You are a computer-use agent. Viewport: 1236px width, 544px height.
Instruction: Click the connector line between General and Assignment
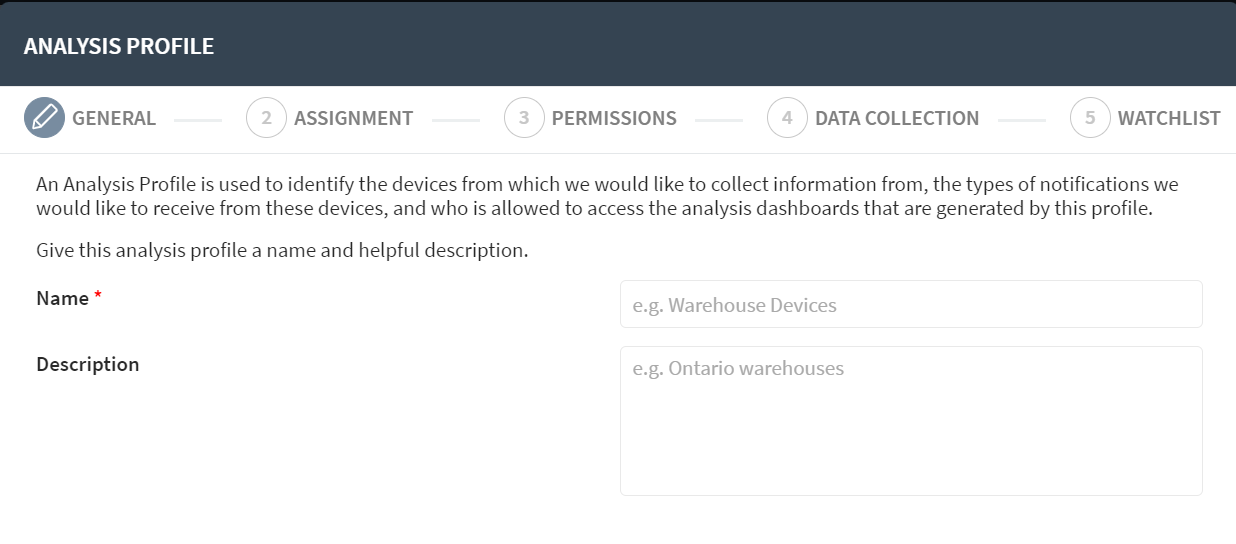coord(198,120)
